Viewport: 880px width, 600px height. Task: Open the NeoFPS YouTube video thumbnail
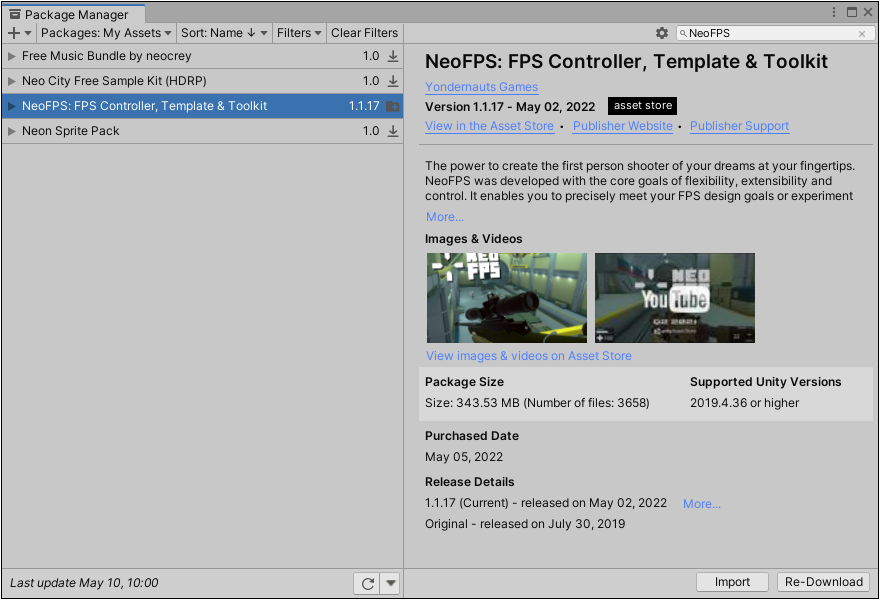pos(674,297)
